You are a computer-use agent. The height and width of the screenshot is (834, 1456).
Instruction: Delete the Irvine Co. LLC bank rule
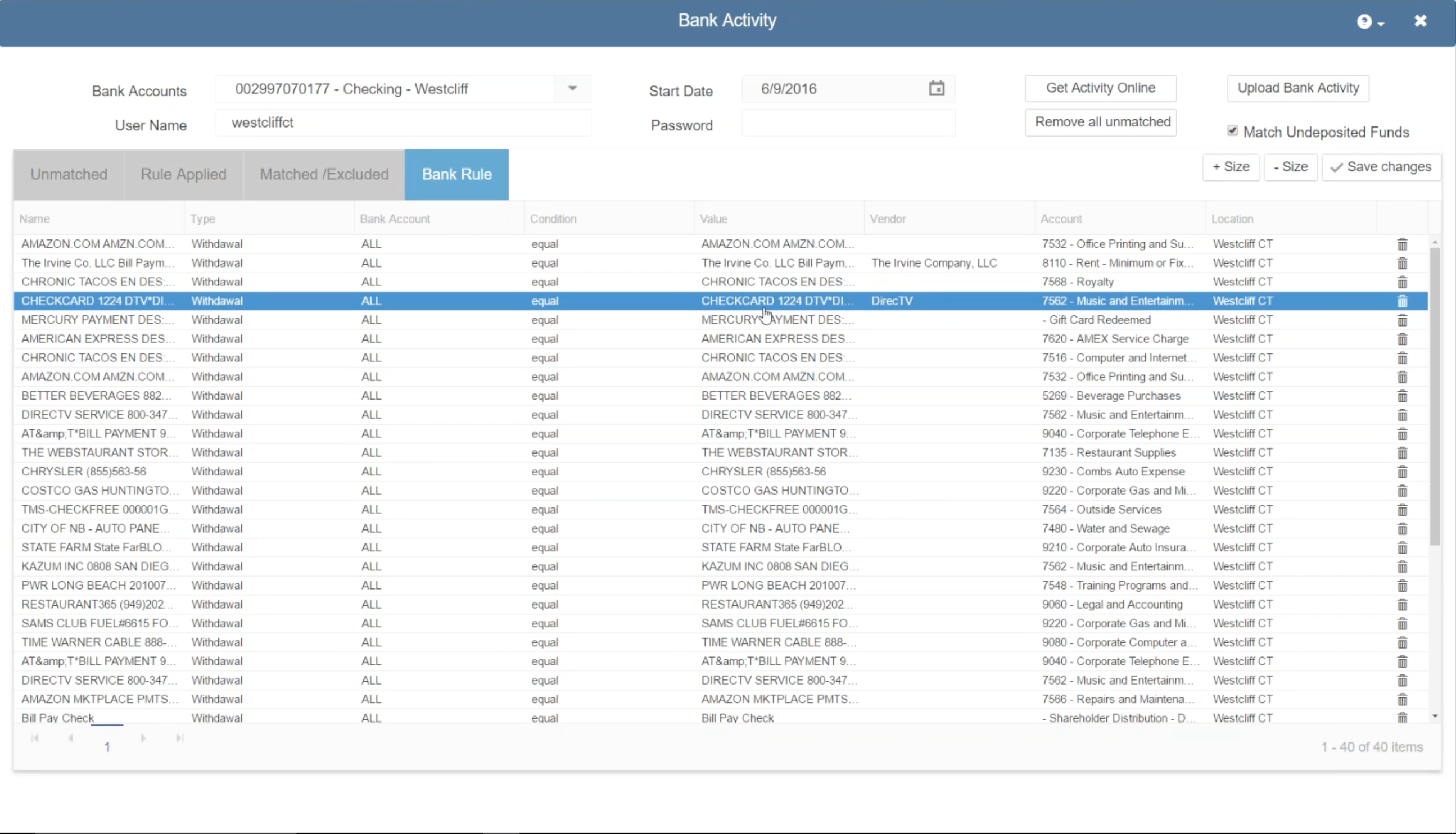click(1401, 263)
